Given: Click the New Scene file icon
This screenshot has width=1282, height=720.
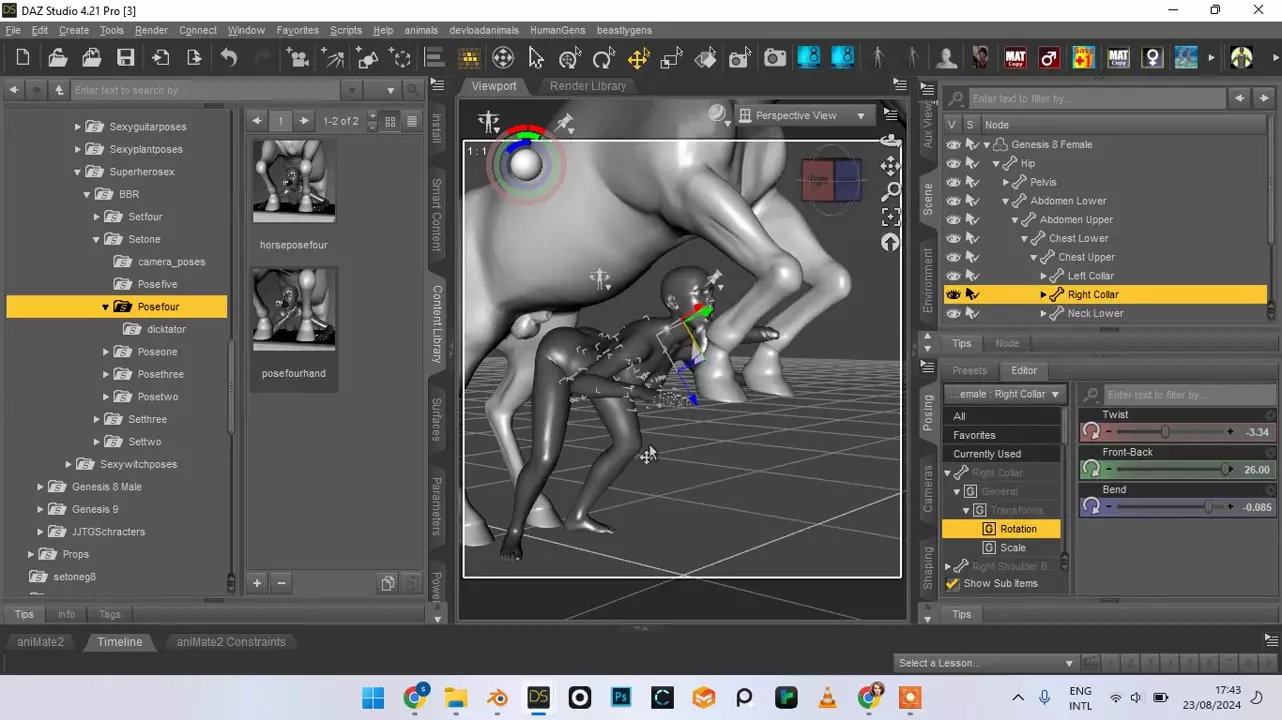Looking at the screenshot, I should [x=23, y=58].
